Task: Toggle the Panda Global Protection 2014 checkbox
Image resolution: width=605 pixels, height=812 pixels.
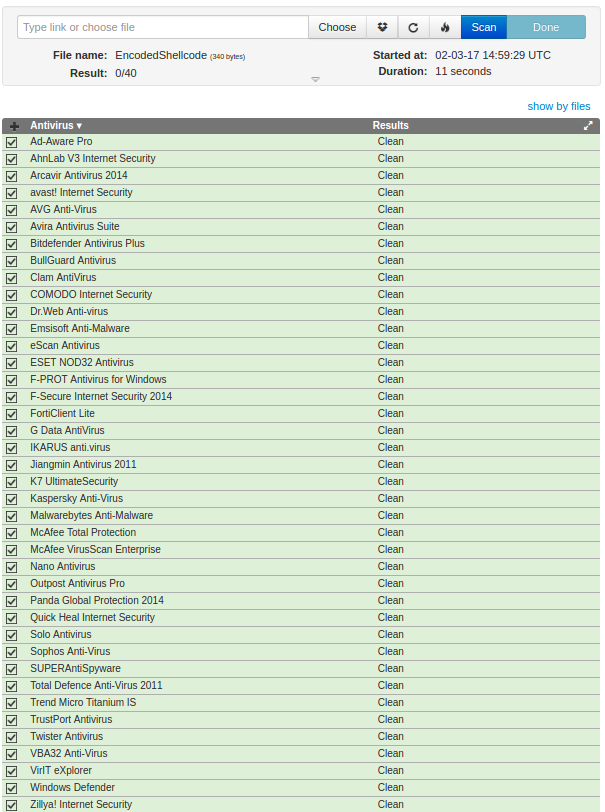Action: [12, 601]
